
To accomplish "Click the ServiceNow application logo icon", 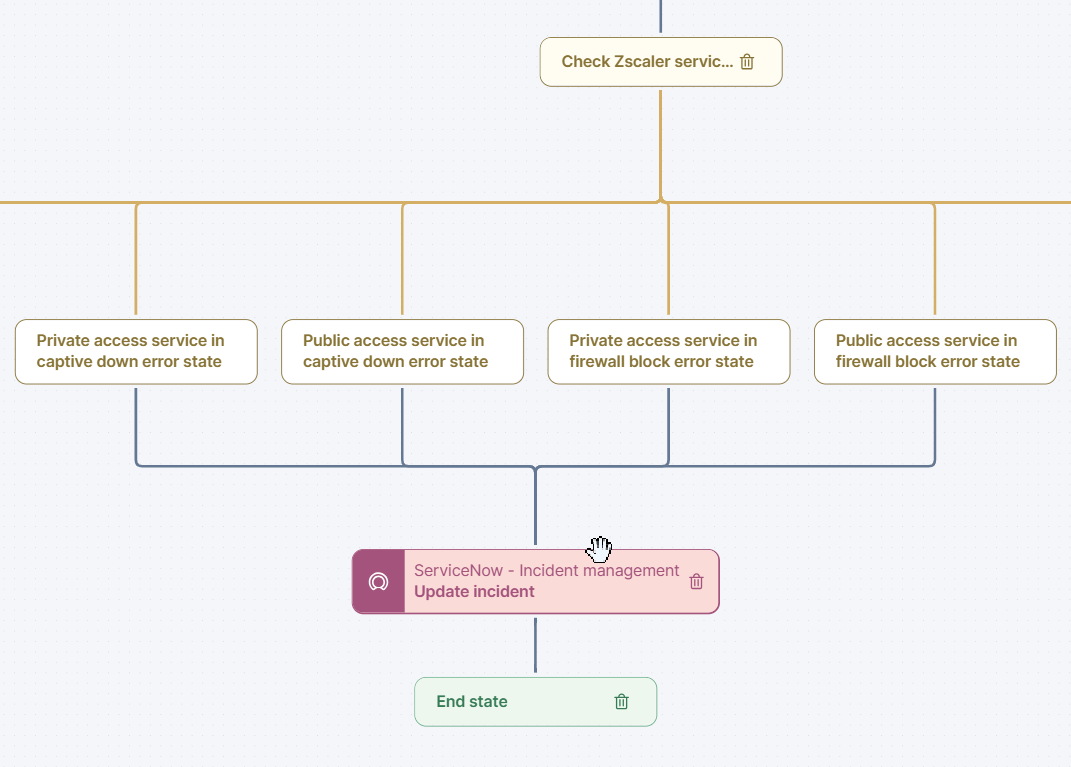I will click(x=378, y=581).
